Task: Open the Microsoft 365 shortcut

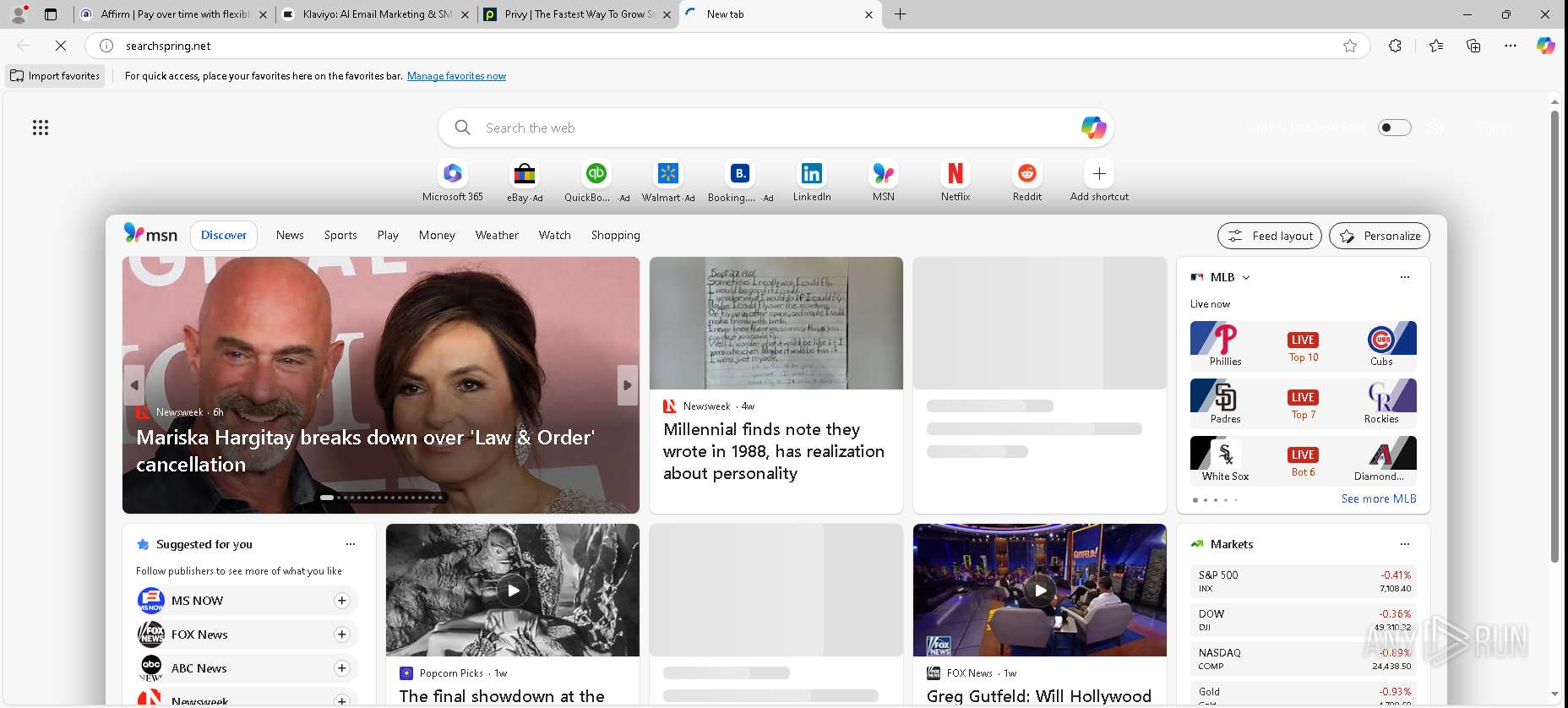Action: (453, 181)
